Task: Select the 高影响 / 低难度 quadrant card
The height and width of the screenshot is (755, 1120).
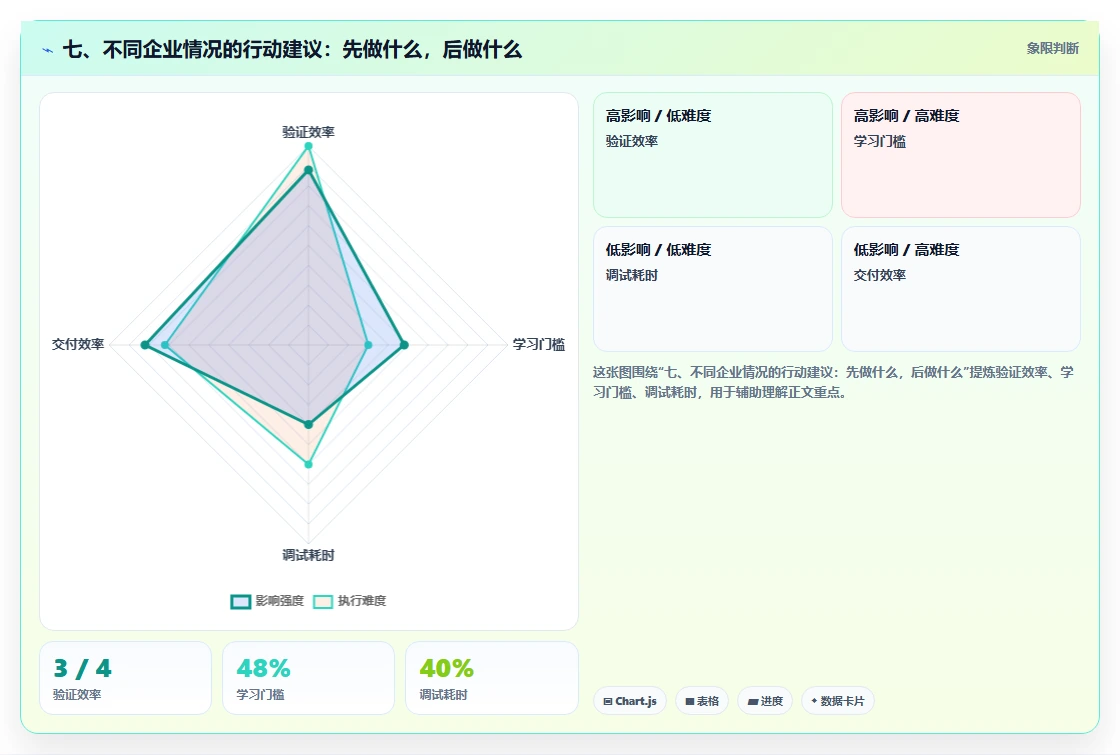Action: (x=713, y=155)
